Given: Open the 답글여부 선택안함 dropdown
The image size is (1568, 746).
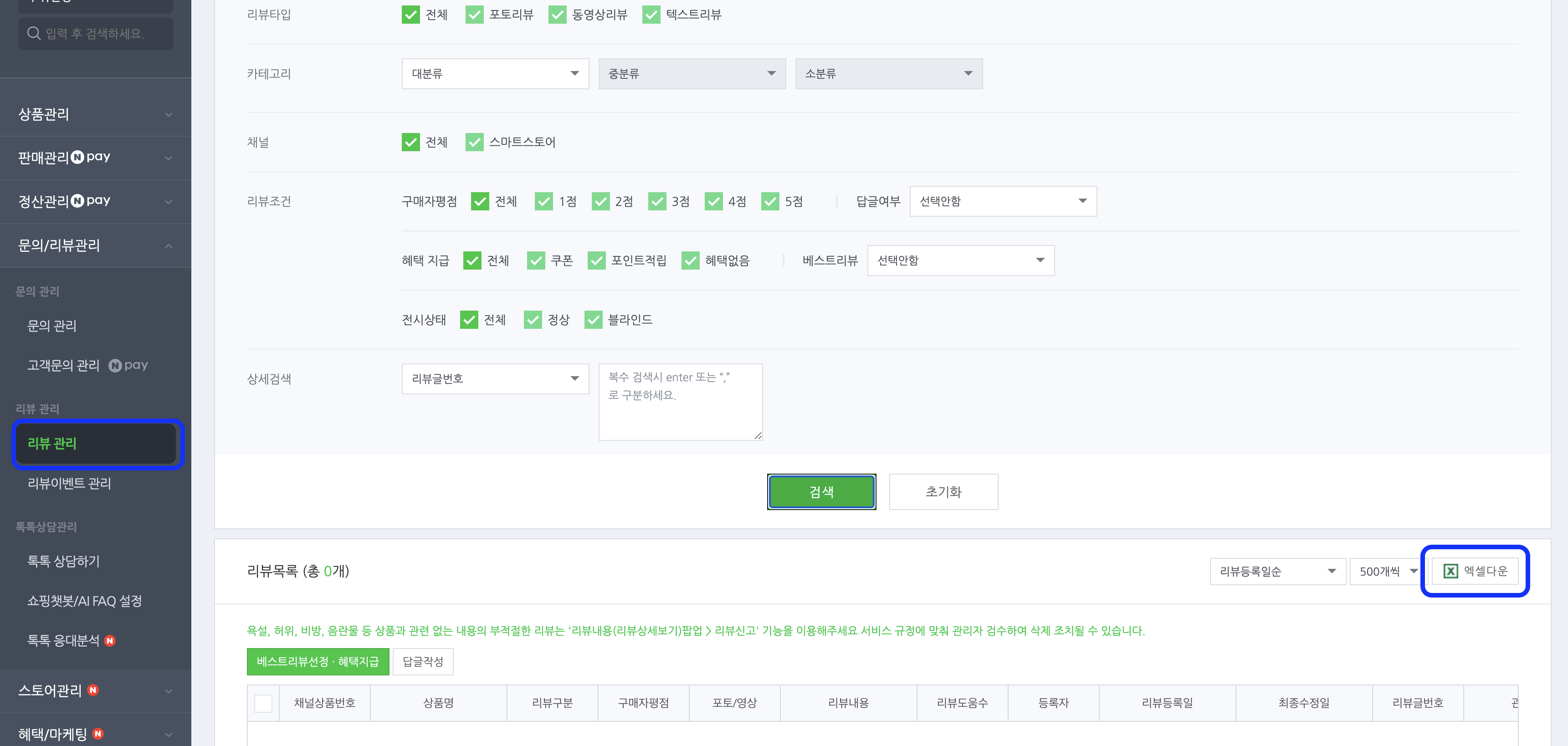Looking at the screenshot, I should click(1003, 201).
